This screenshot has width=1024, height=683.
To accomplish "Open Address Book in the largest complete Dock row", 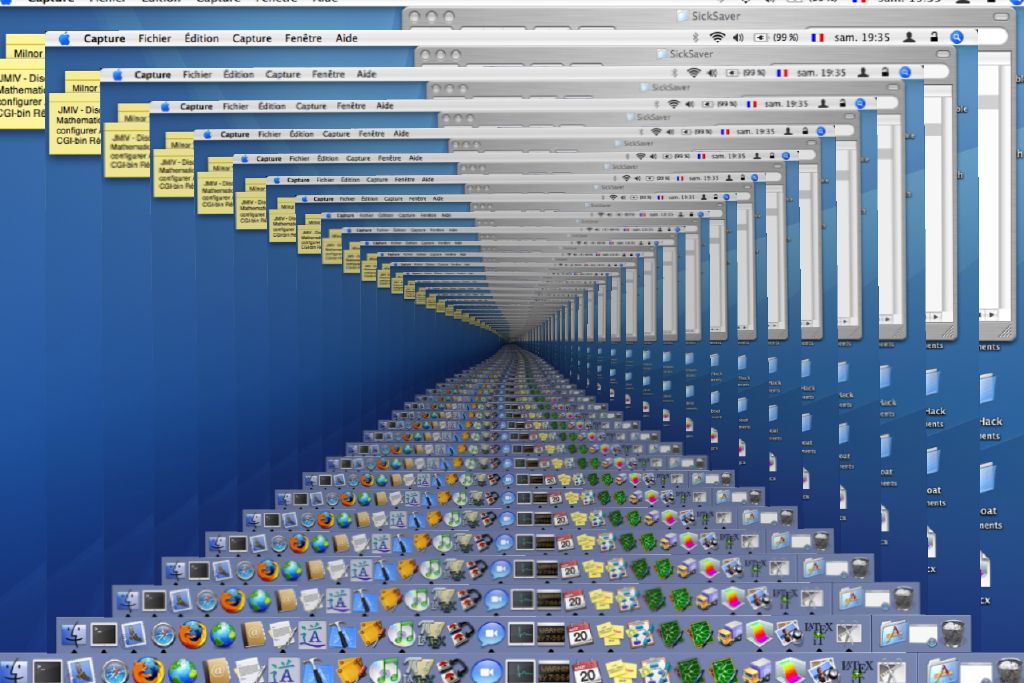I will pos(253,634).
